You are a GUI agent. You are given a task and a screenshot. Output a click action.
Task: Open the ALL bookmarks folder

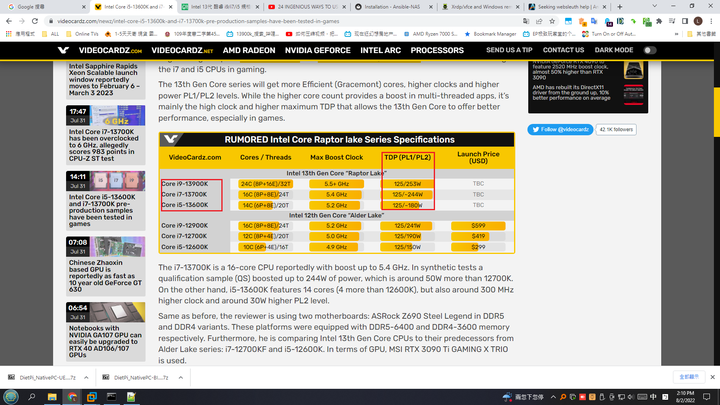[51, 34]
